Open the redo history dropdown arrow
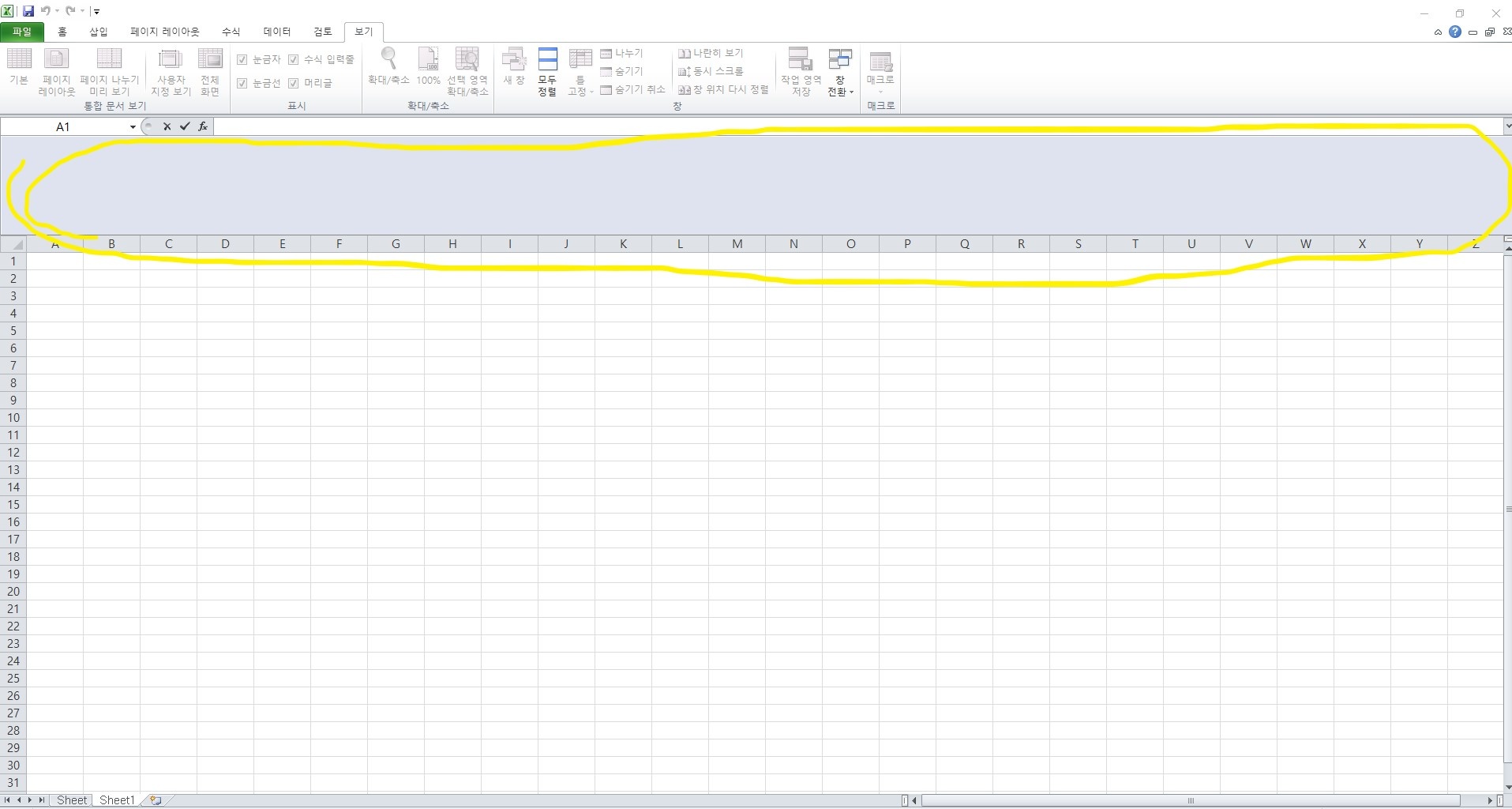This screenshot has height=809, width=1512. coord(82,12)
